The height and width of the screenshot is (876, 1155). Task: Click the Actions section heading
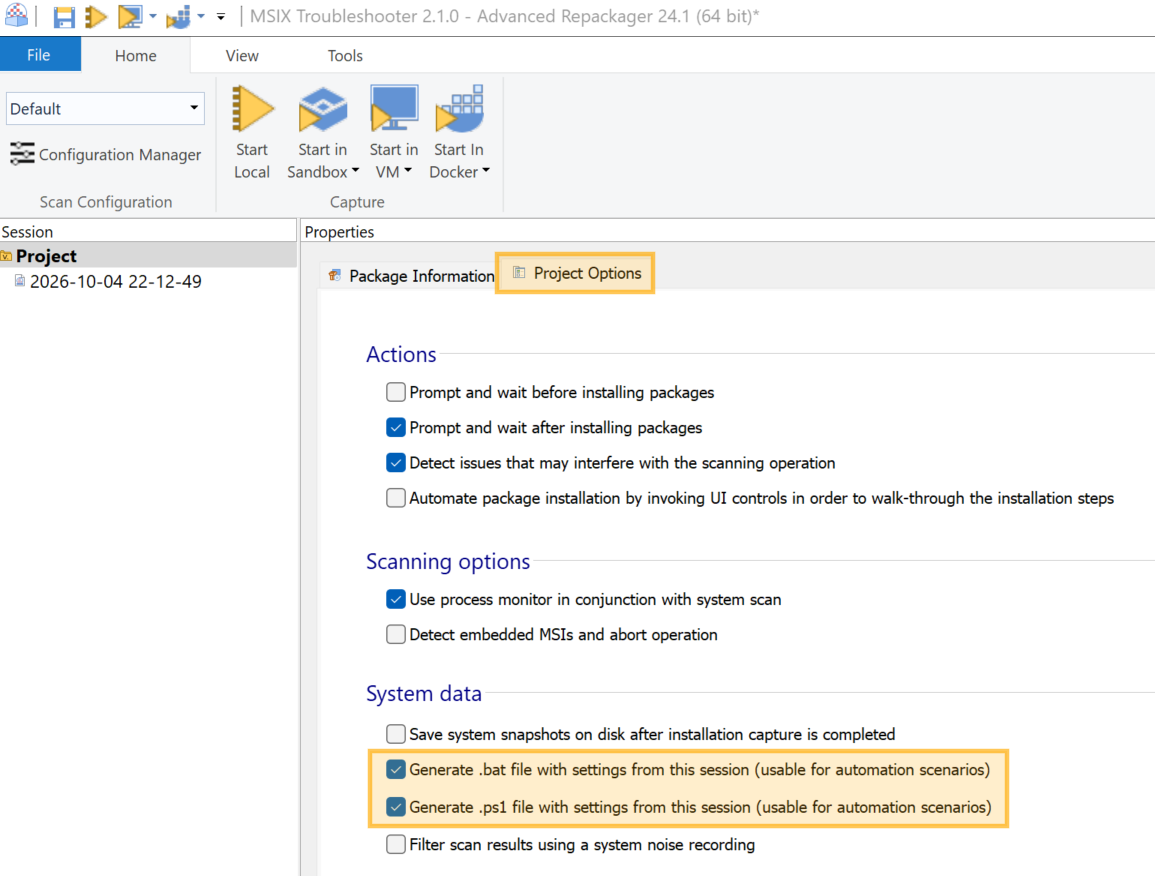pyautogui.click(x=401, y=354)
